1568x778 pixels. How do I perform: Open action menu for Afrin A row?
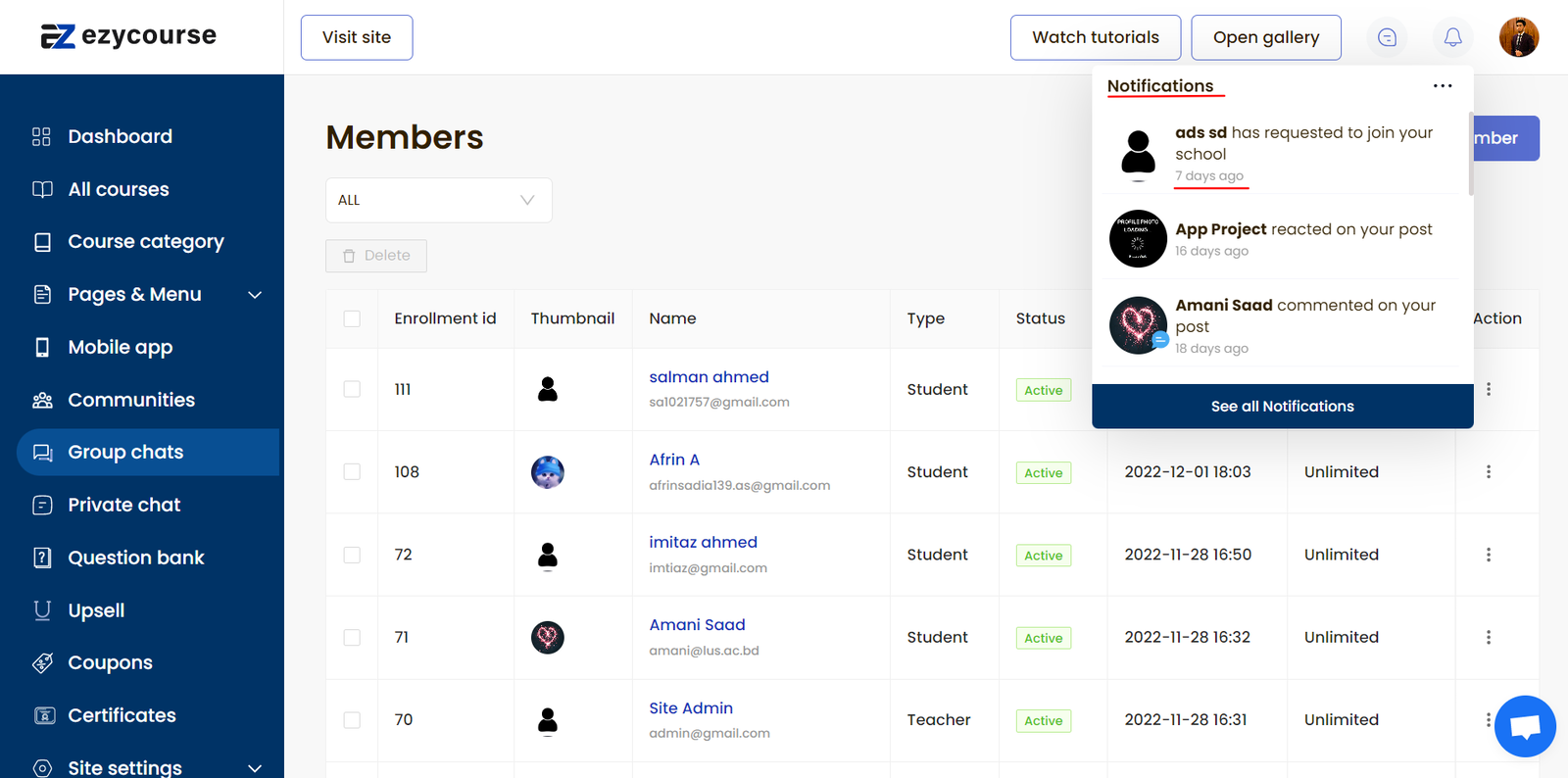(x=1488, y=472)
